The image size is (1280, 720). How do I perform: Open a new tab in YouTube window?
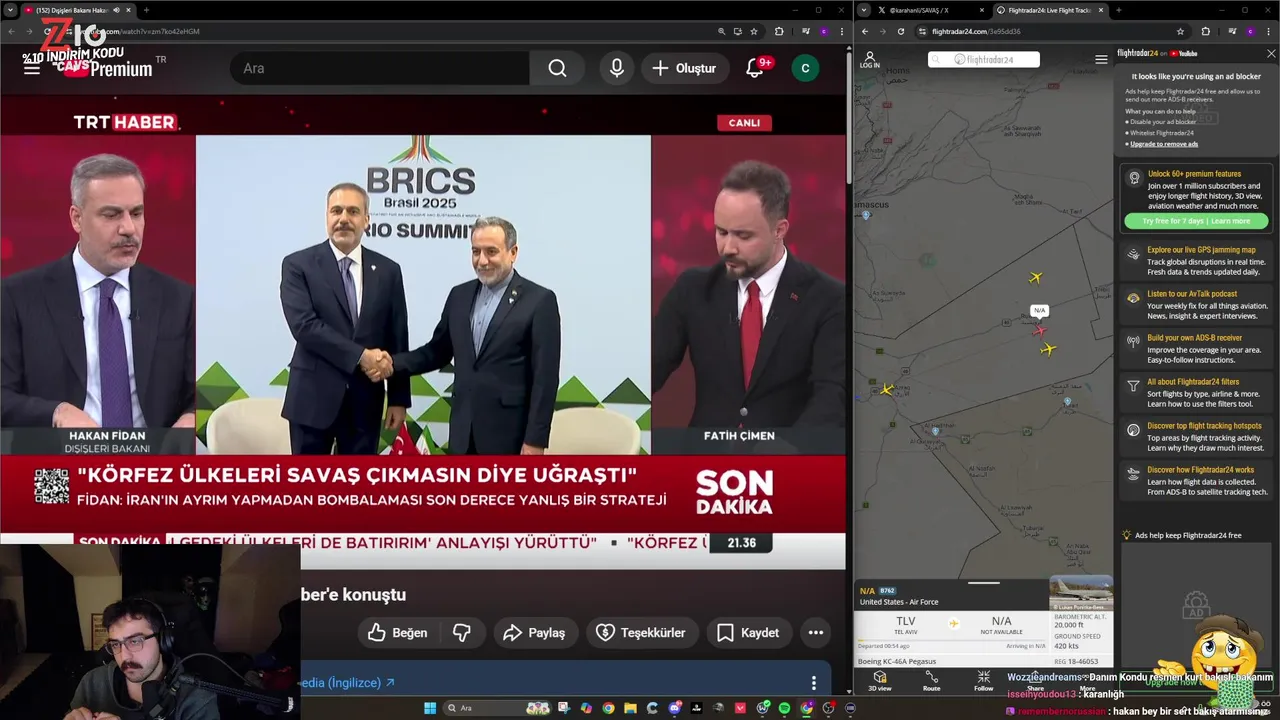pyautogui.click(x=146, y=10)
